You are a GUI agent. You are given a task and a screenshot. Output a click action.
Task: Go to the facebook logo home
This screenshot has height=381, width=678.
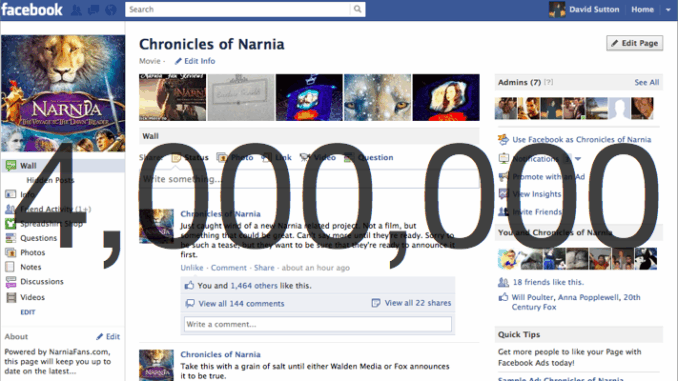32,10
